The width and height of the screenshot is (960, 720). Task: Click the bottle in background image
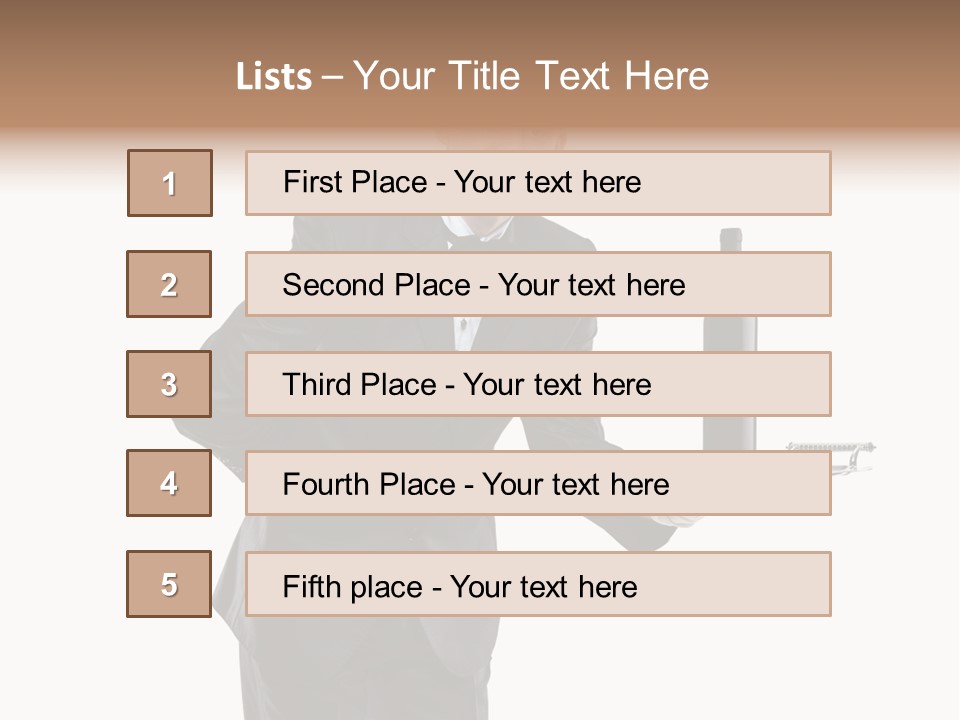731,240
